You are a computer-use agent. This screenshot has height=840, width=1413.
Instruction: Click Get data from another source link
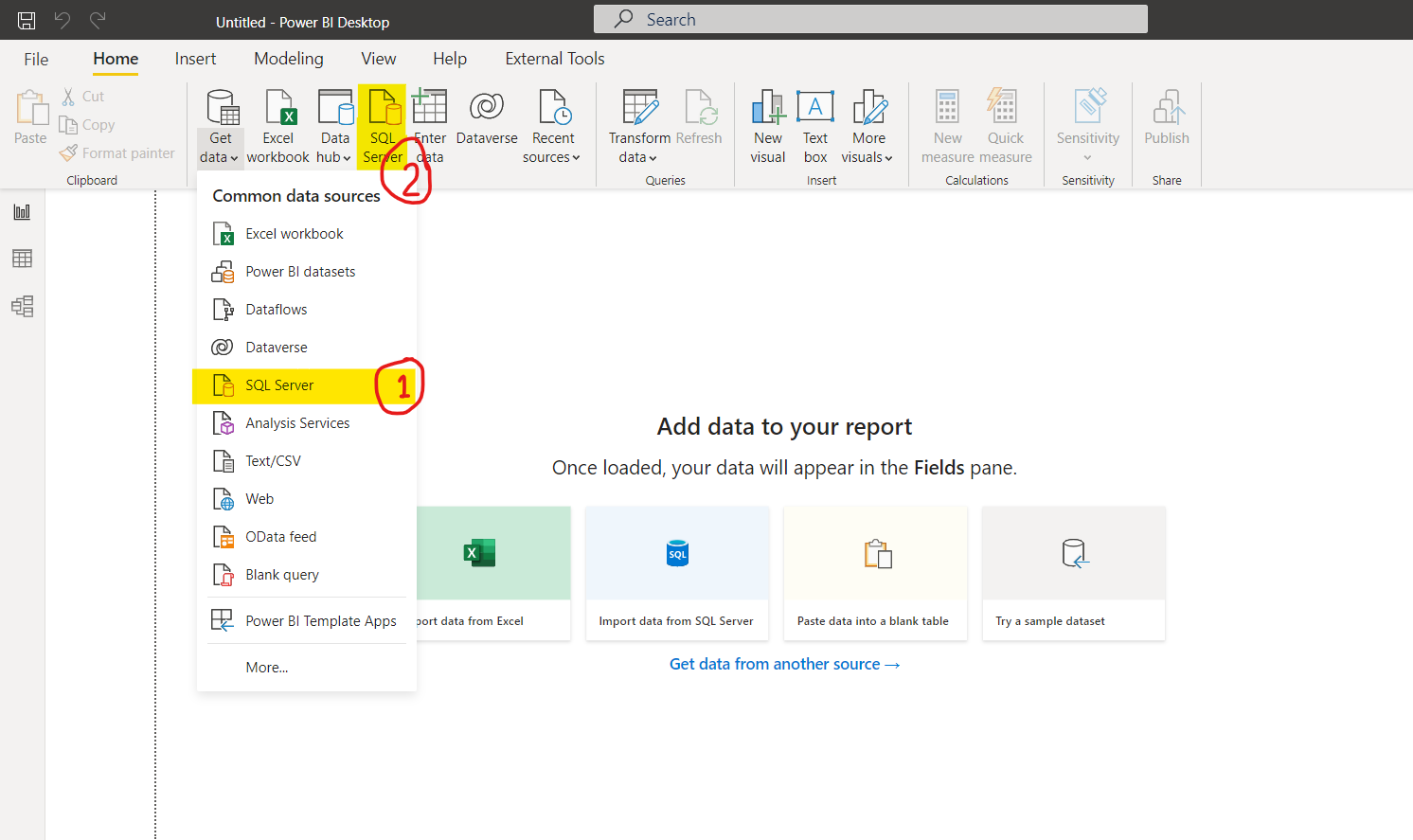tap(784, 664)
